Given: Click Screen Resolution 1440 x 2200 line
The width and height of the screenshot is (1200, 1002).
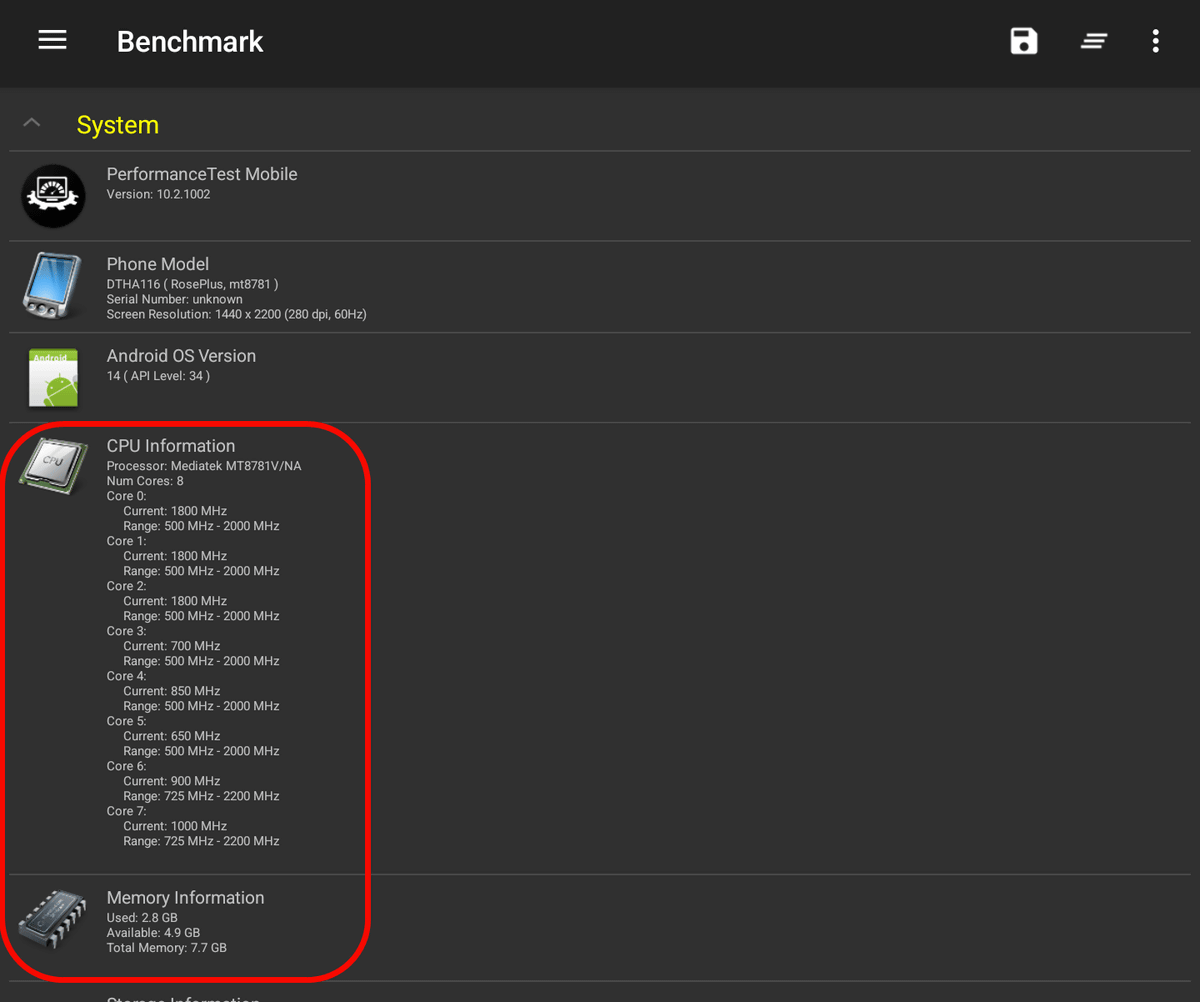Looking at the screenshot, I should coord(237,314).
